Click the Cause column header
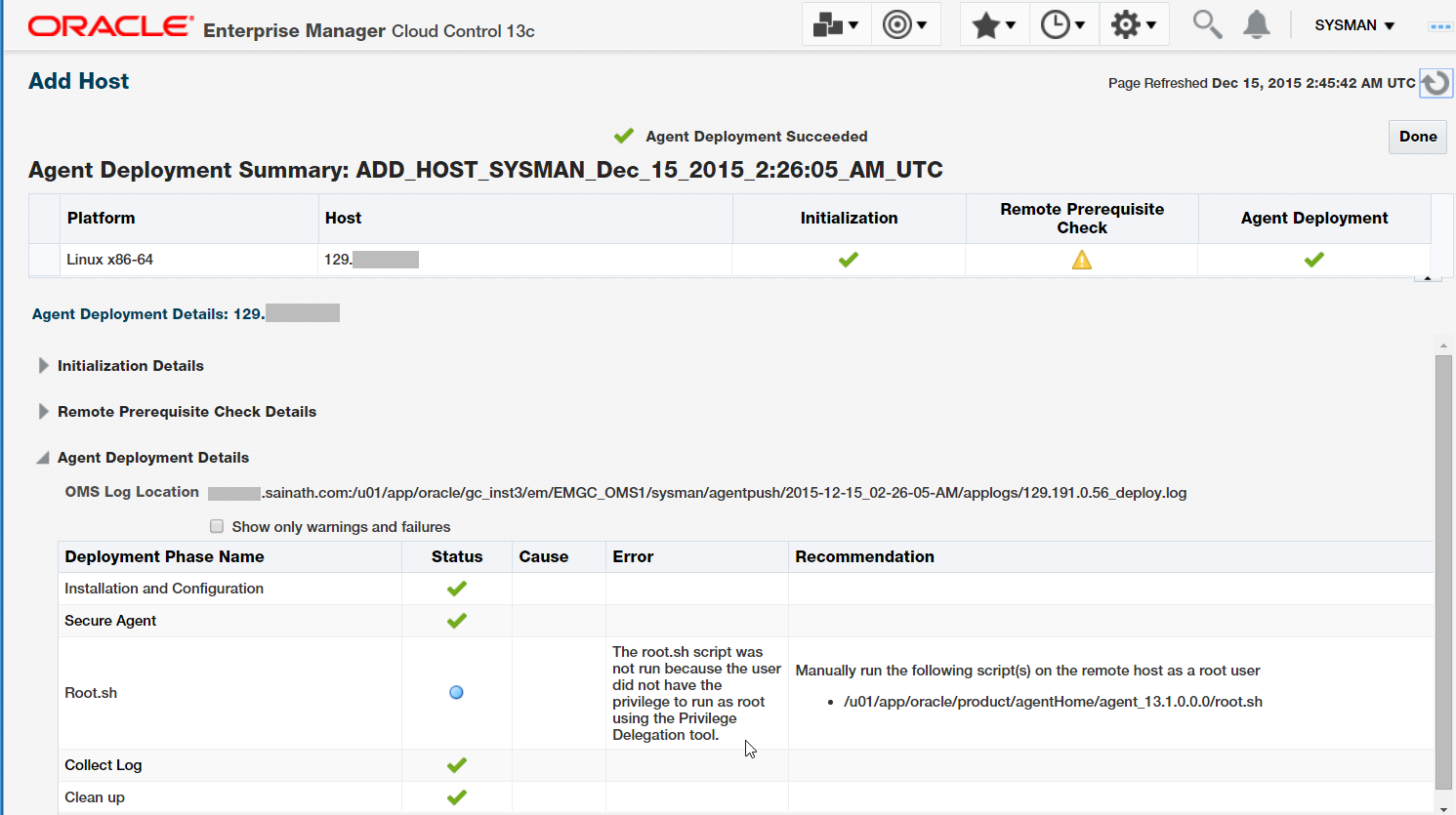Image resolution: width=1456 pixels, height=815 pixels. 559,556
